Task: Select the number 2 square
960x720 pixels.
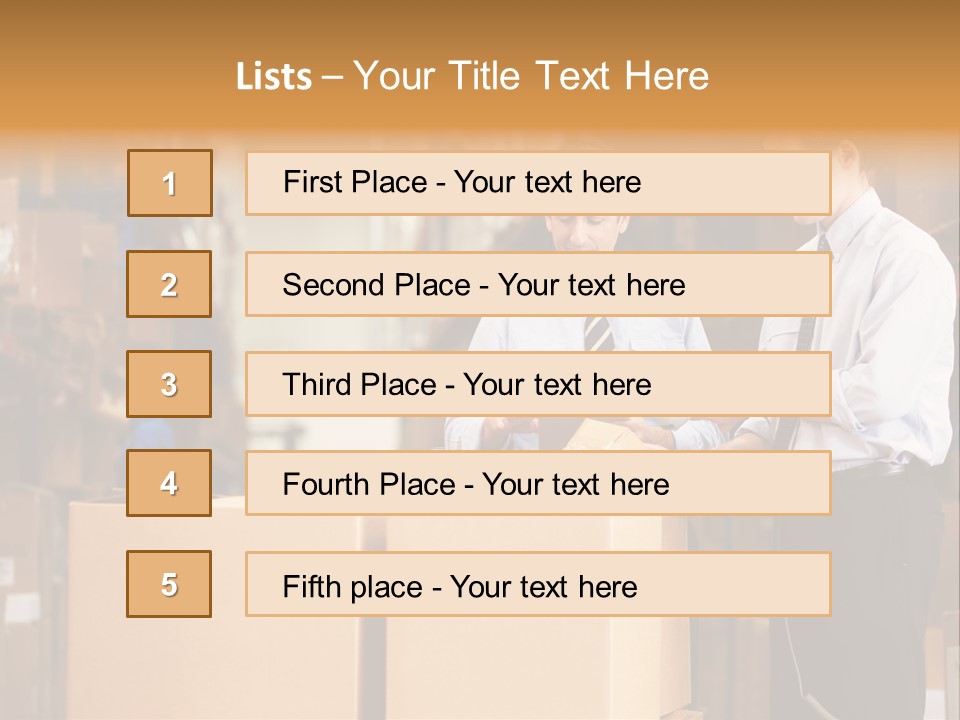Action: coord(169,284)
